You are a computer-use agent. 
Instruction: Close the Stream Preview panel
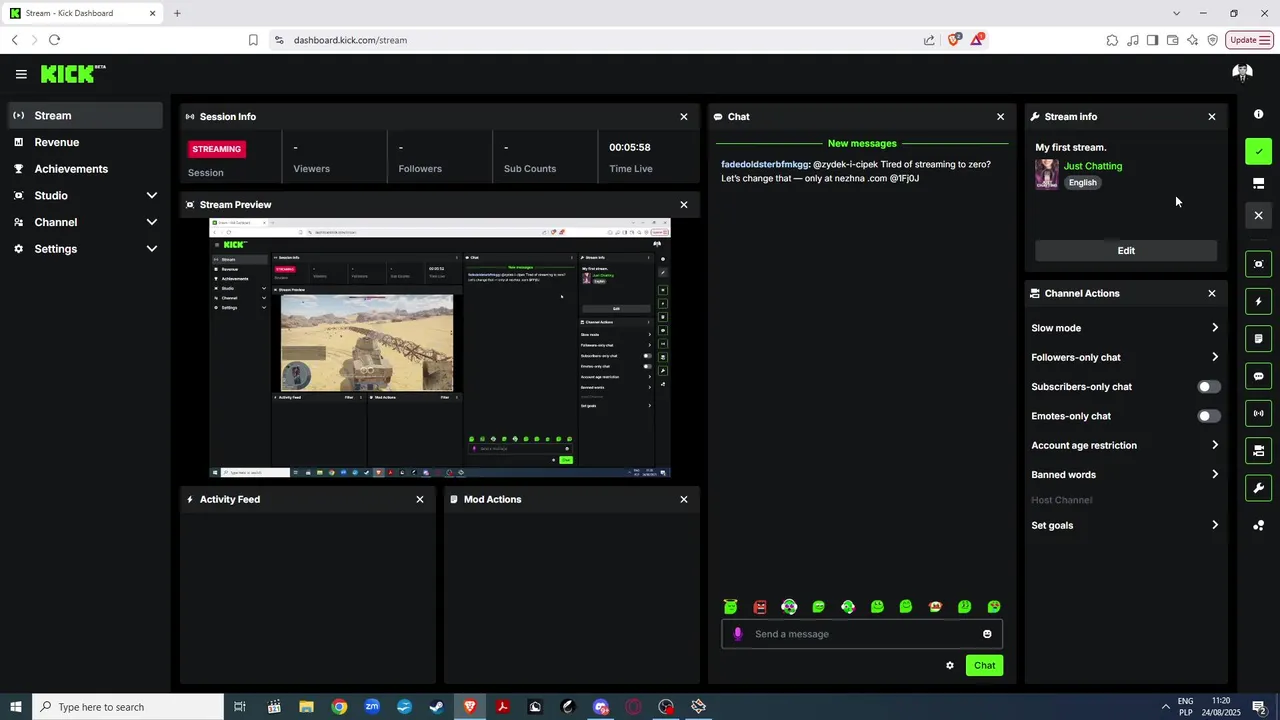click(x=684, y=205)
